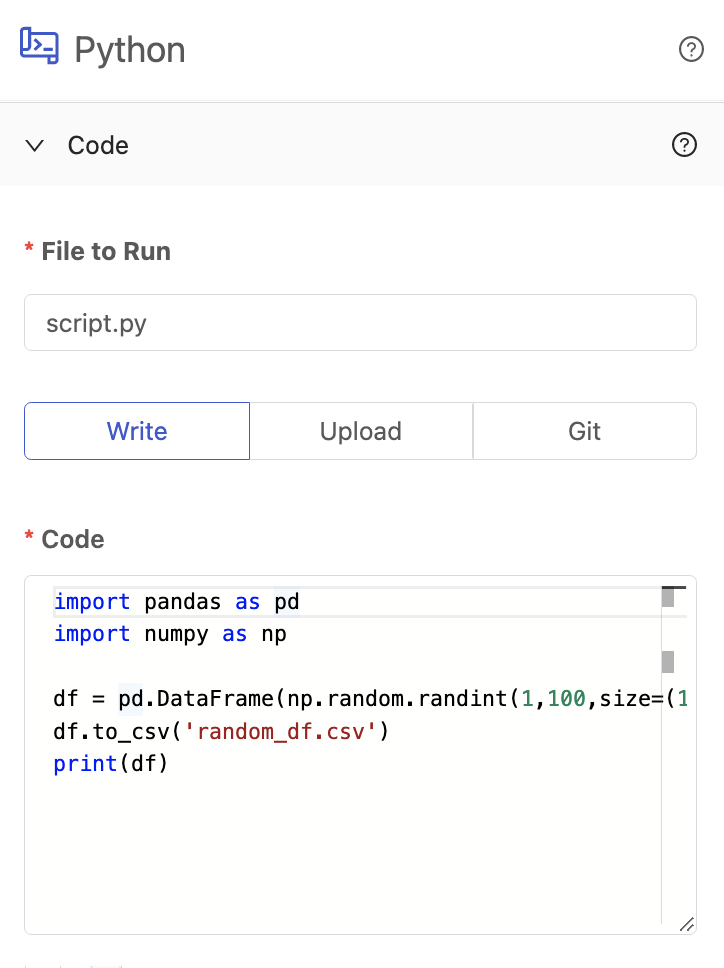Screen dimensions: 724x968
Task: Open help for the Python node
Action: pos(691,49)
